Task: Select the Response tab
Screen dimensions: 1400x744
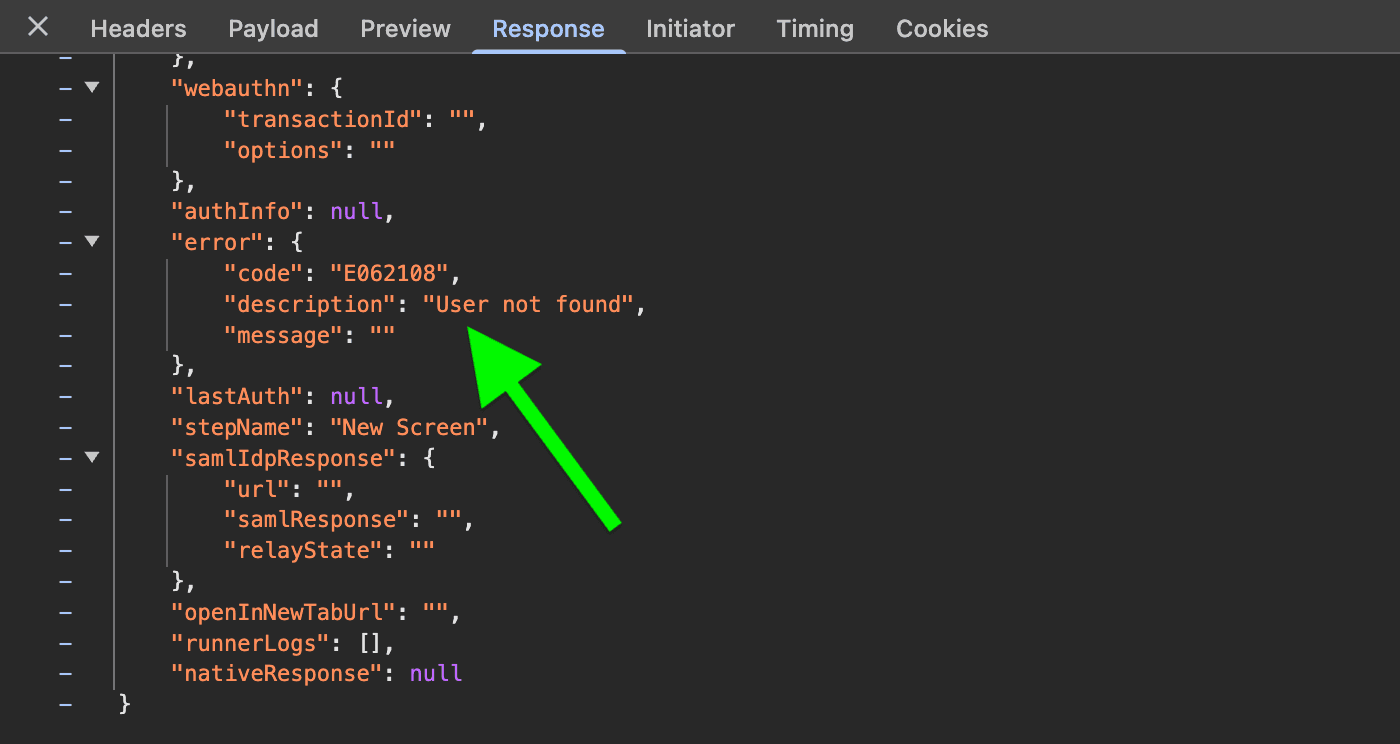Action: pyautogui.click(x=548, y=29)
